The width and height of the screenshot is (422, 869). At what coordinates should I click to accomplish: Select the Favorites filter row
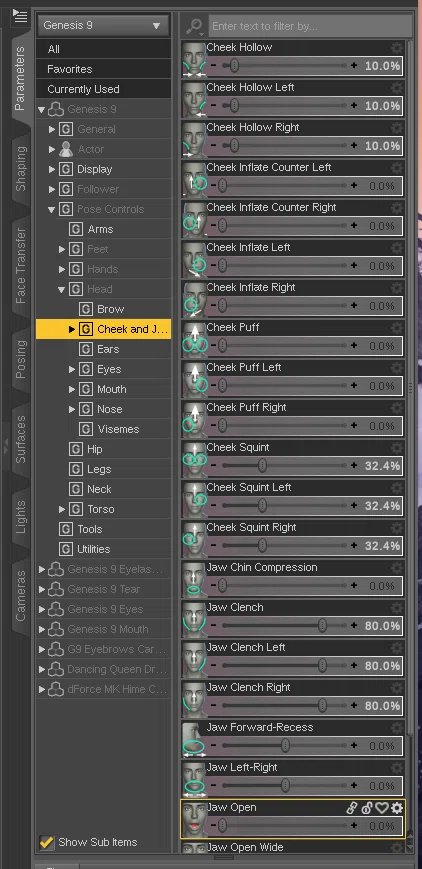click(103, 69)
